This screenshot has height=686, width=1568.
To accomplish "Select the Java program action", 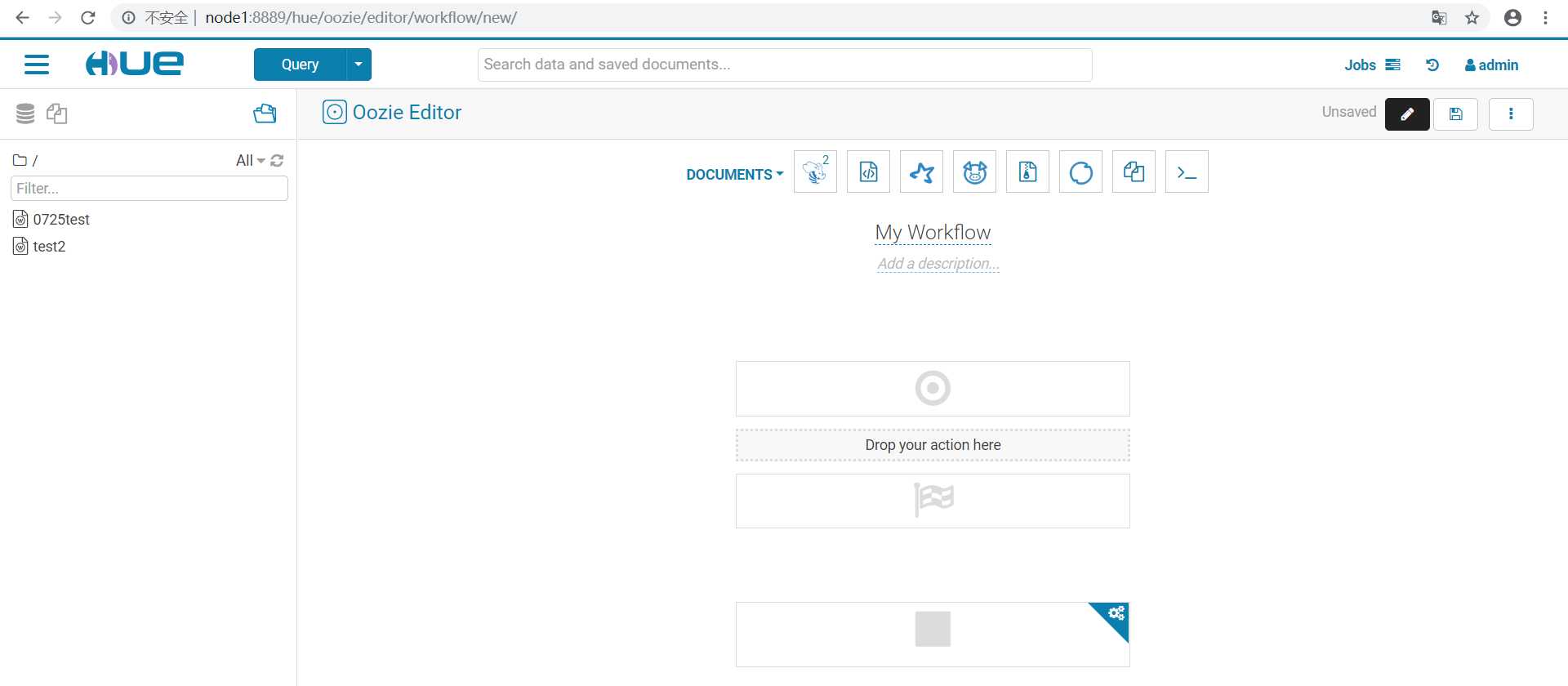I will pos(868,171).
